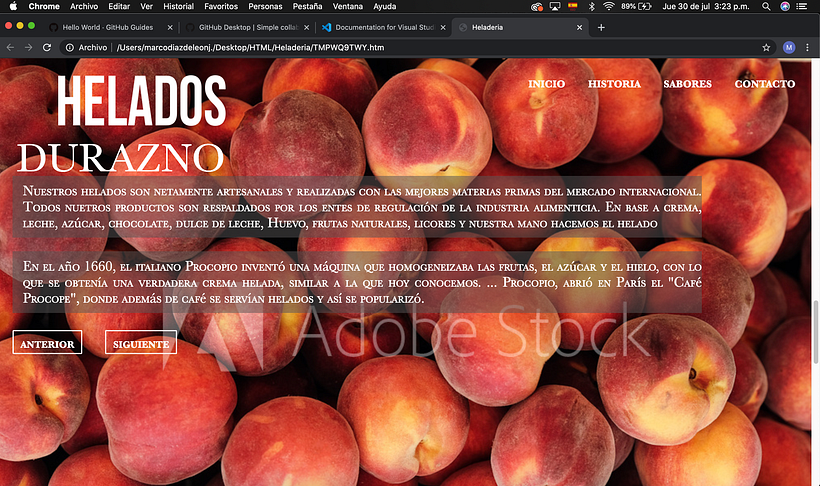The image size is (820, 486).
Task: Close the Heladeria tab
Action: tap(579, 27)
